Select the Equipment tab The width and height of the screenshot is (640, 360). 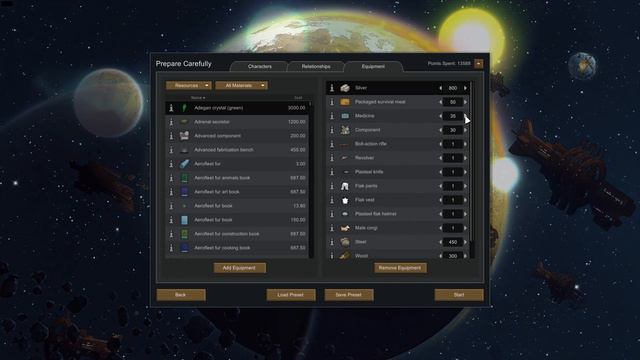[x=373, y=66]
